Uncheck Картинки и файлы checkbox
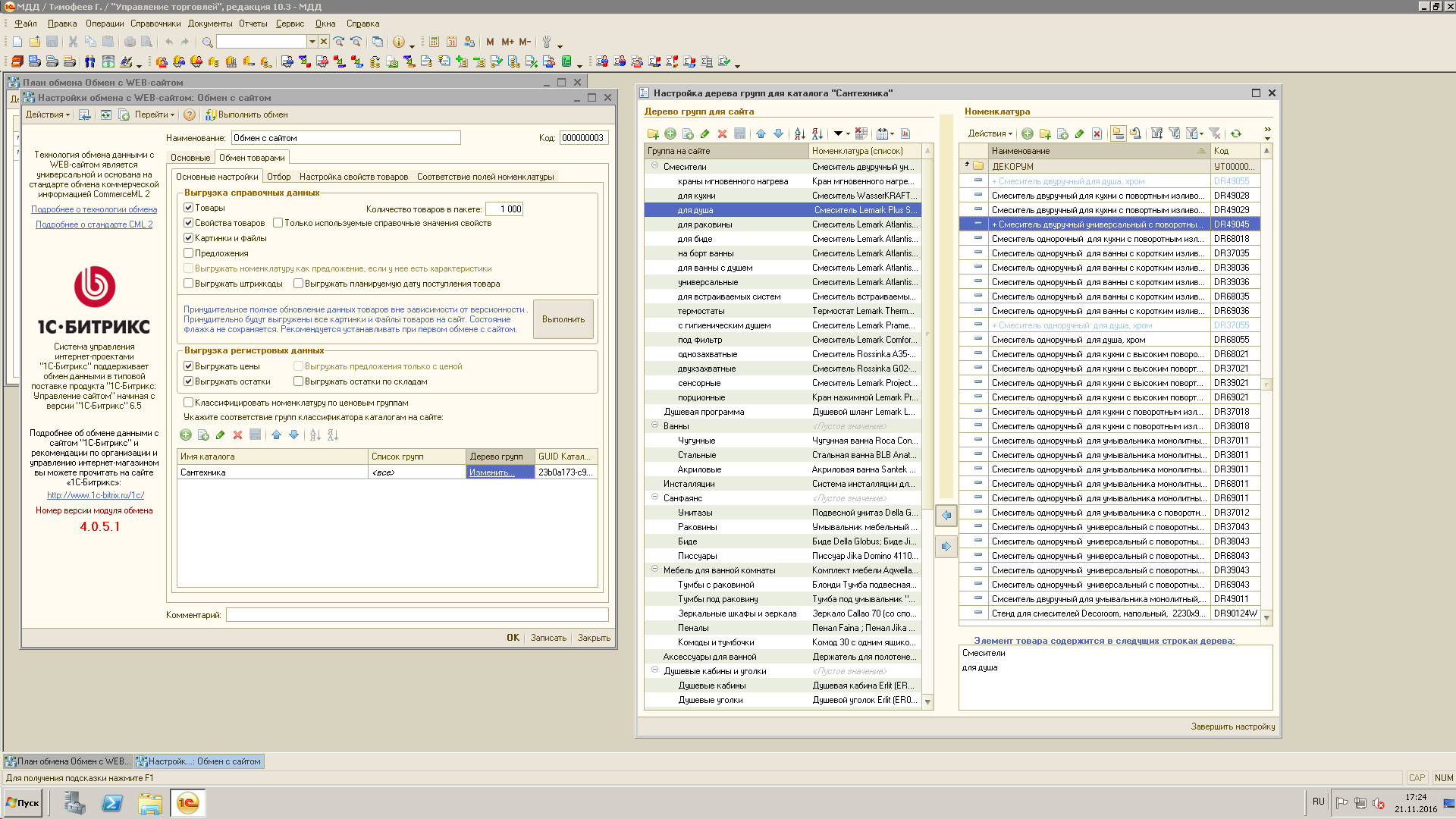This screenshot has height=819, width=1456. [x=189, y=238]
